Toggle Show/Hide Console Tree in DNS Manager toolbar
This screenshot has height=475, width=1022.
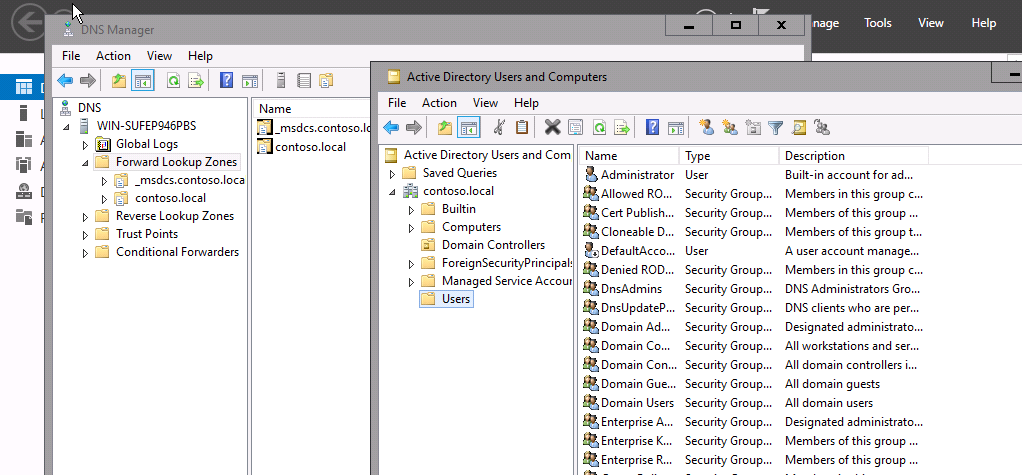(x=142, y=81)
